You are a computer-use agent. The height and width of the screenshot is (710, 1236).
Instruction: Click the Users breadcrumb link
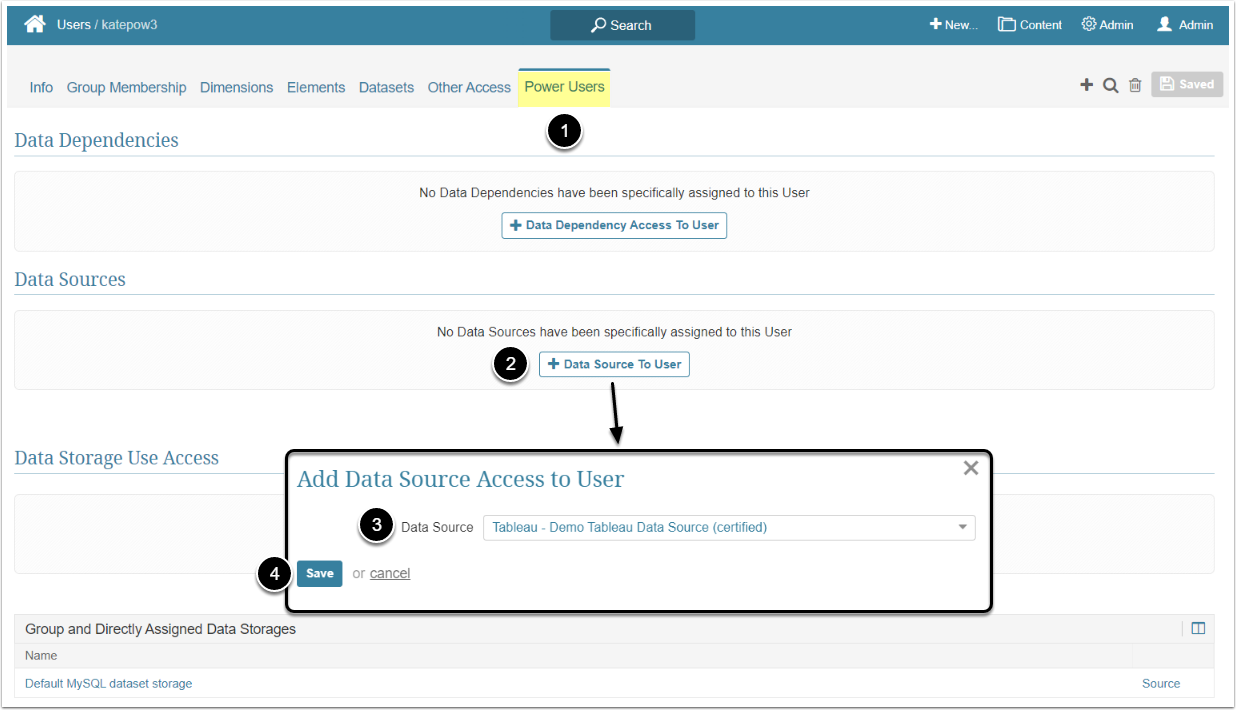coord(74,25)
